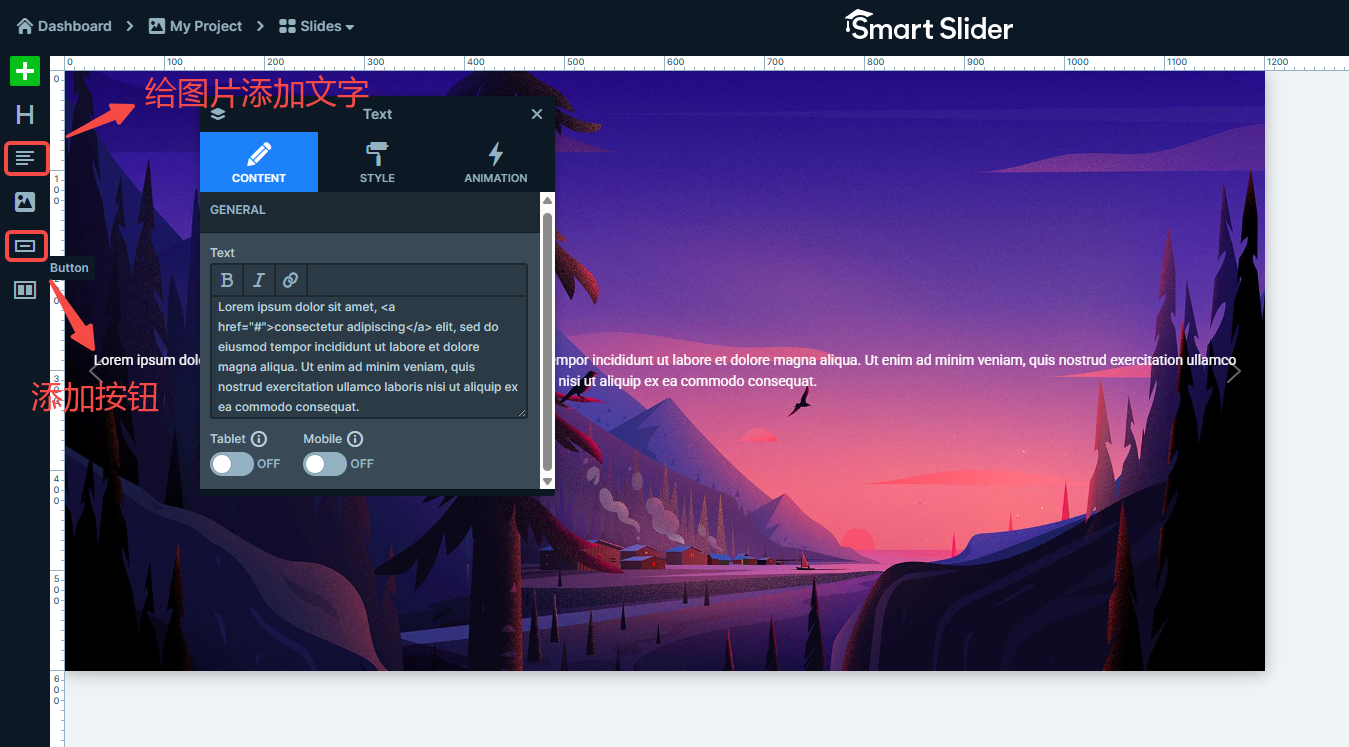Switch to the STYLE tab
This screenshot has width=1349, height=747.
(x=377, y=161)
